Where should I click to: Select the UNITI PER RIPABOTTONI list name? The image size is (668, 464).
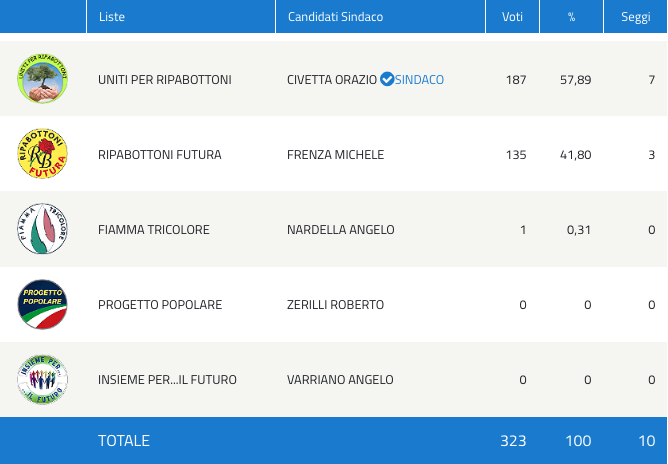tap(165, 80)
